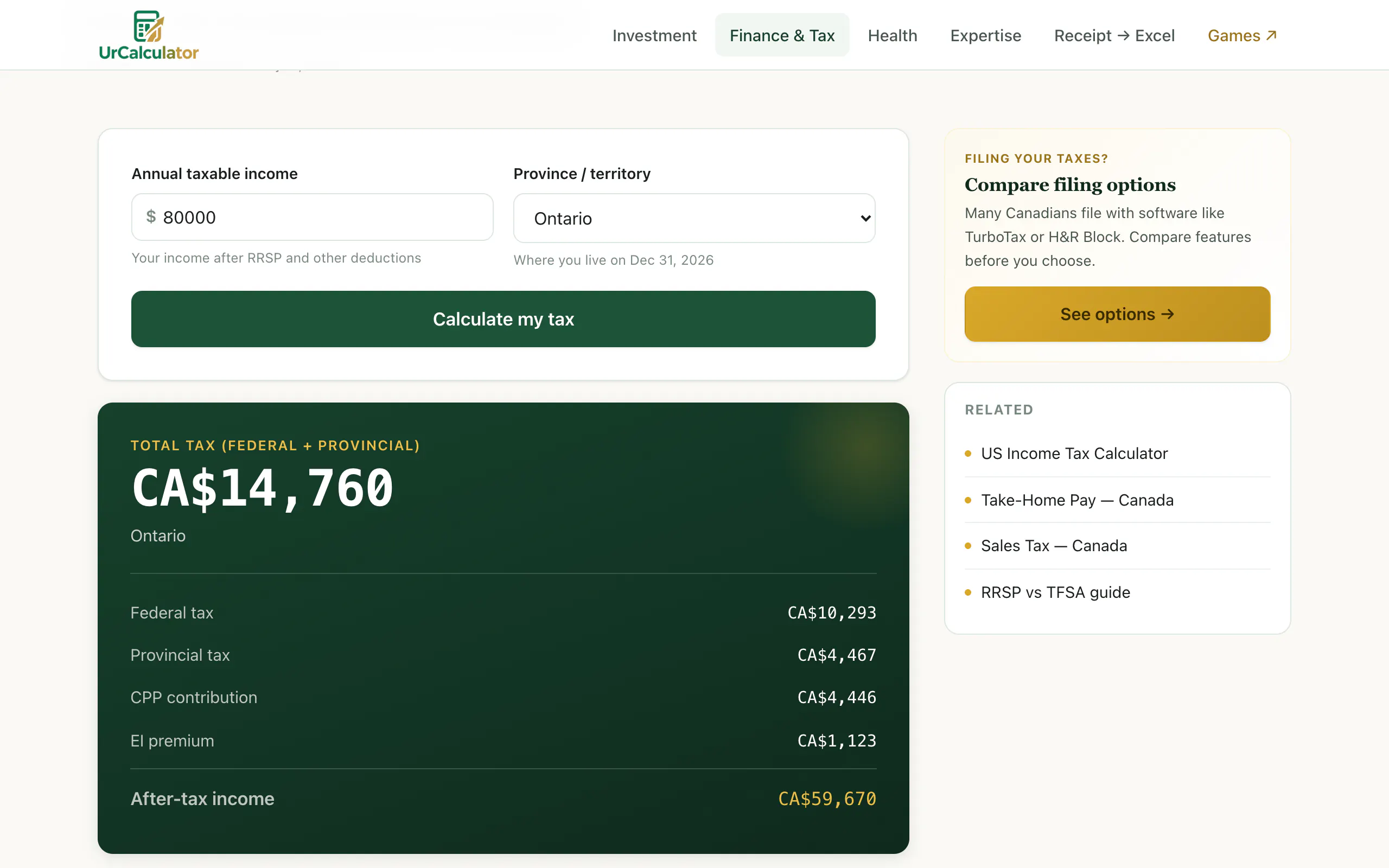Click the Provincial tax label
Viewport: 1389px width, 868px height.
180,655
